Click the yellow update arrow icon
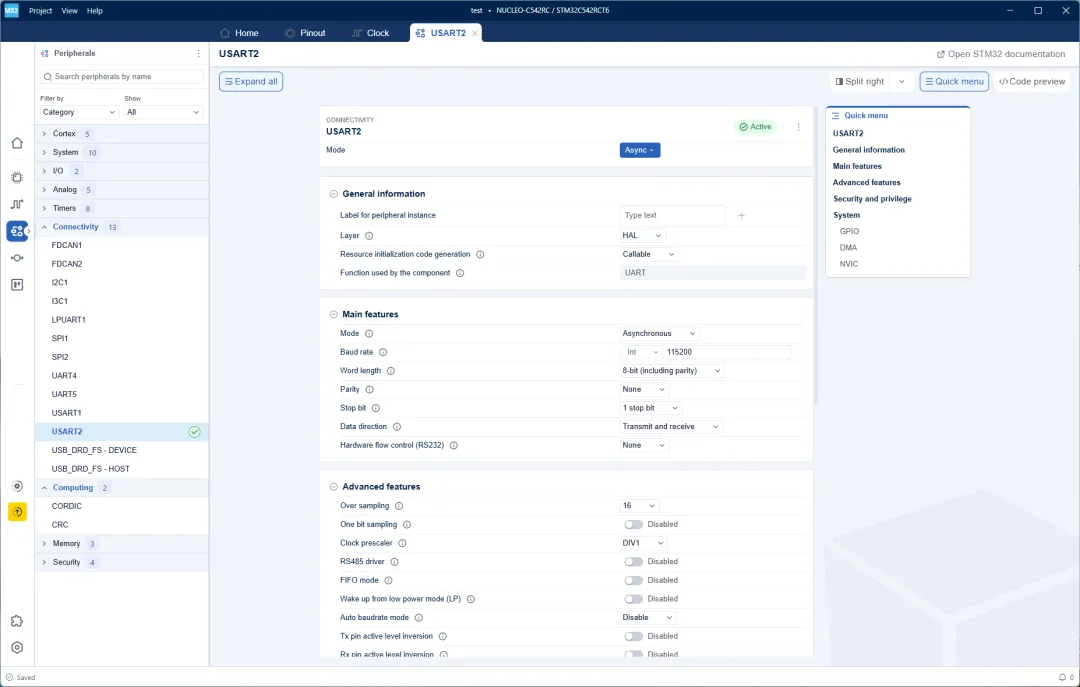Screen dimensions: 1080x687 [x=17, y=512]
